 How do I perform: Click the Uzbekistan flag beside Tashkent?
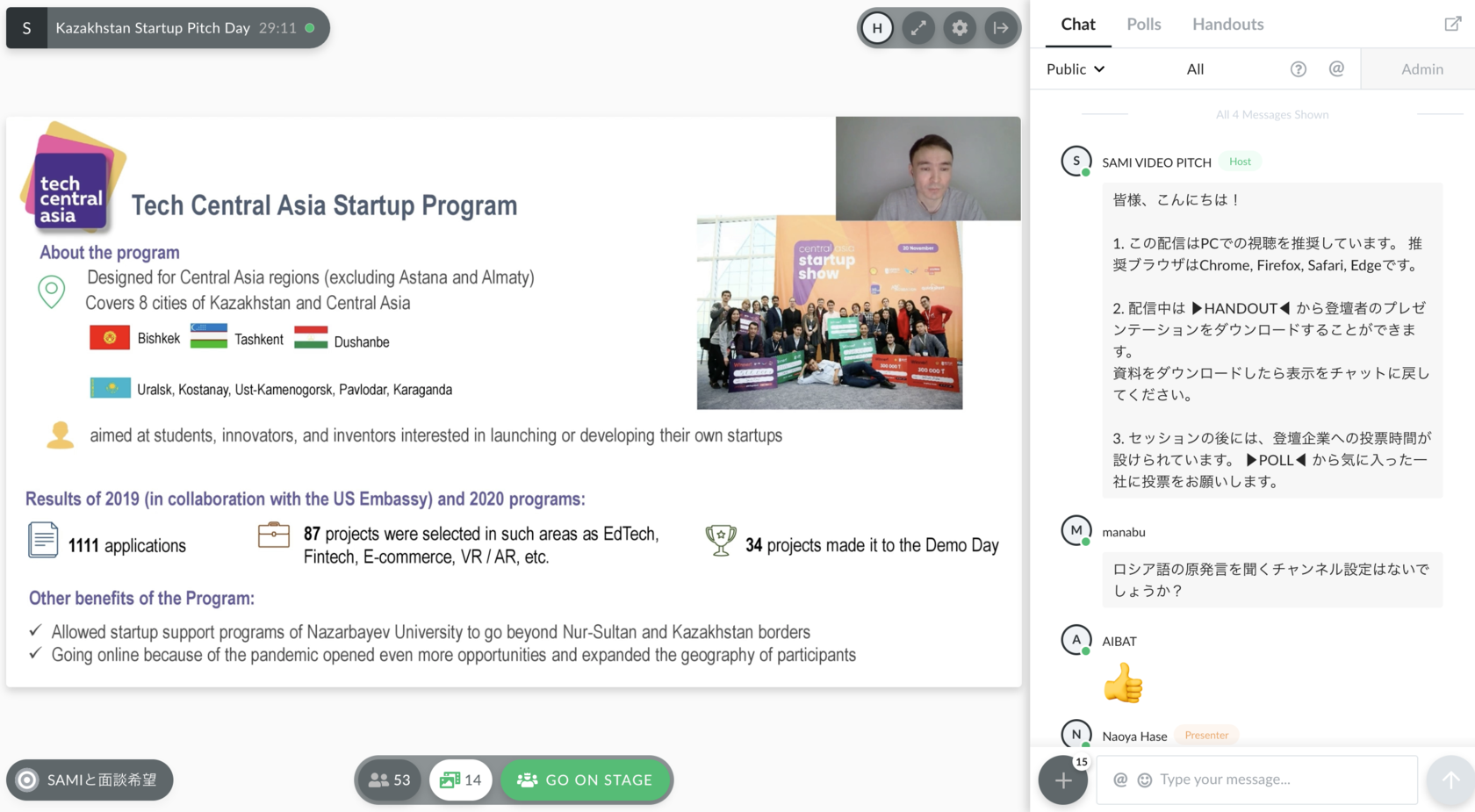pyautogui.click(x=209, y=336)
